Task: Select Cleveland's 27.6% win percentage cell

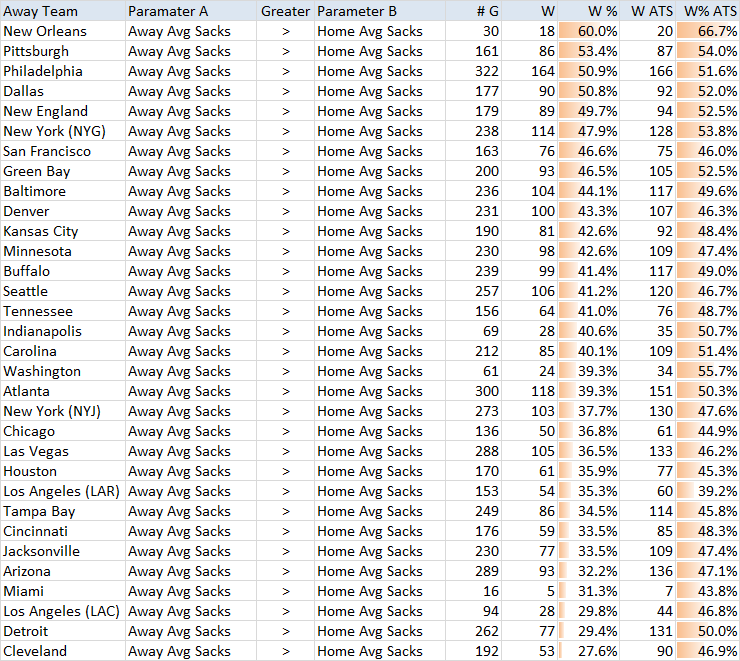Action: (589, 651)
